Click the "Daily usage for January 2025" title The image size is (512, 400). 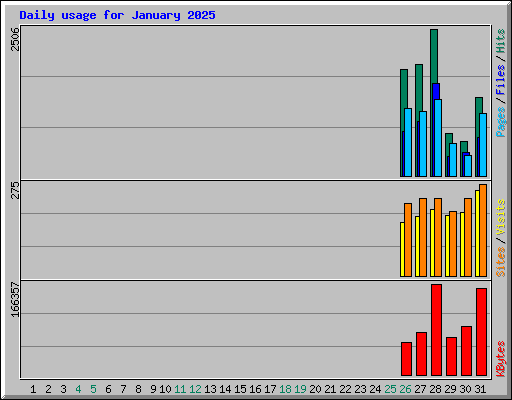coord(117,15)
